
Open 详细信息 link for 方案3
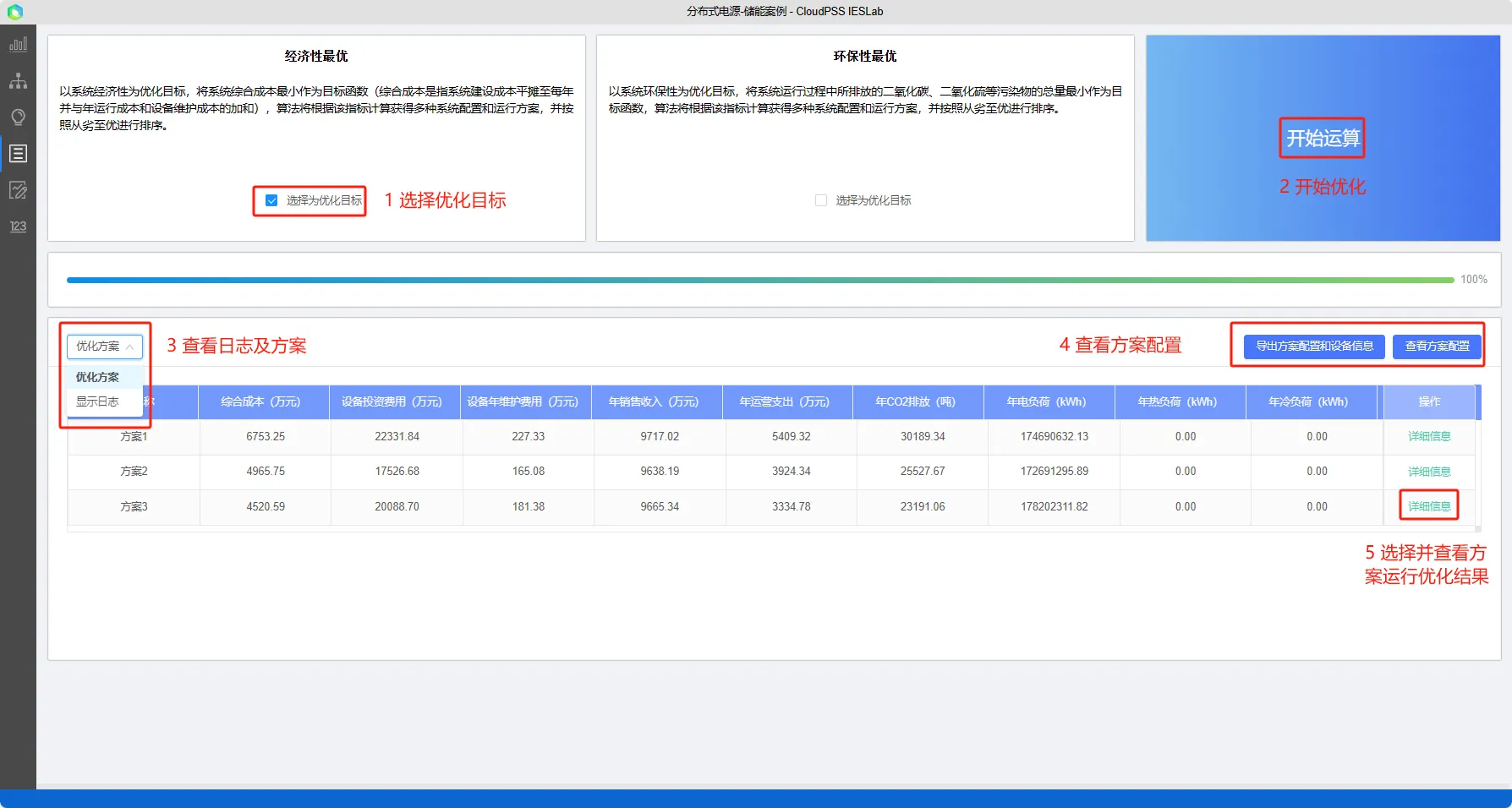click(x=1428, y=506)
